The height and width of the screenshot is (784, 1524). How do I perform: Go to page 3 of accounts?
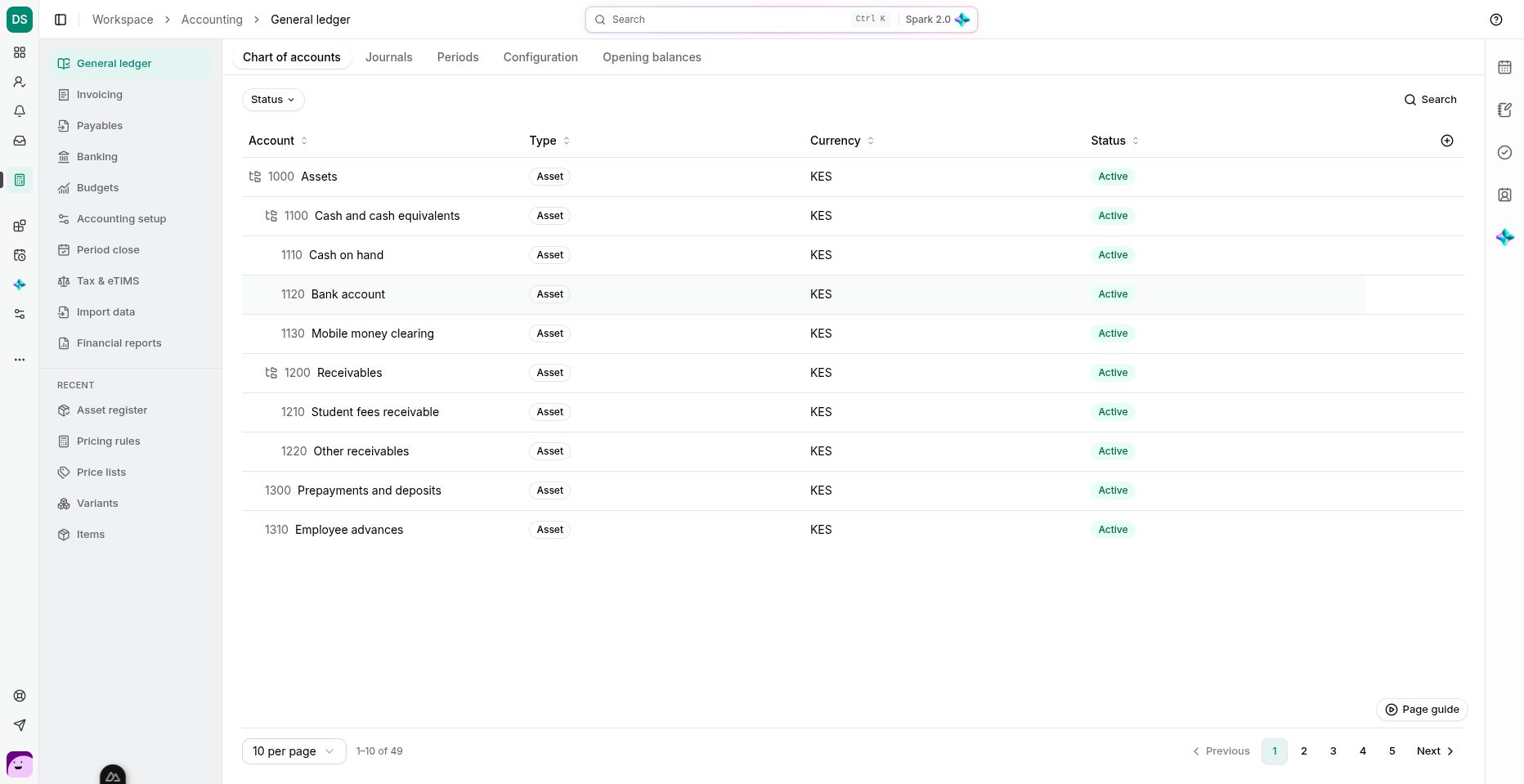click(1333, 751)
